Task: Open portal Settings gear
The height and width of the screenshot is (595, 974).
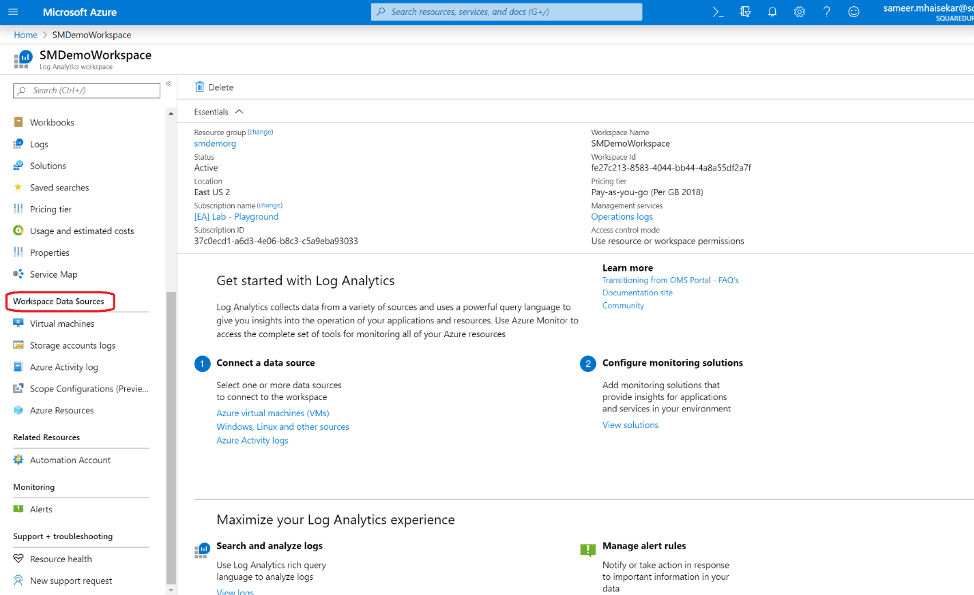Action: pos(799,12)
